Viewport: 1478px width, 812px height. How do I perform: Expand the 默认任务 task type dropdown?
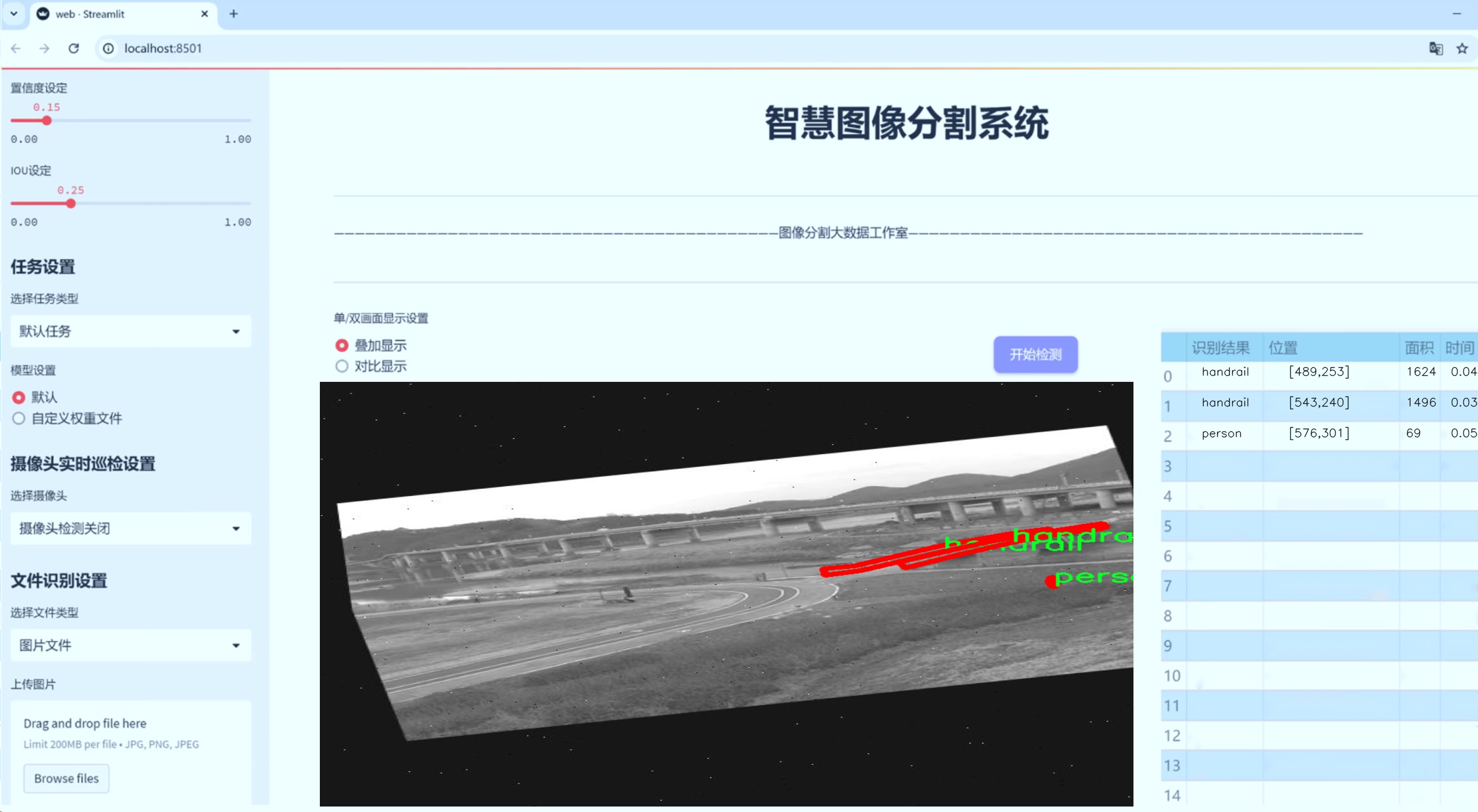131,331
